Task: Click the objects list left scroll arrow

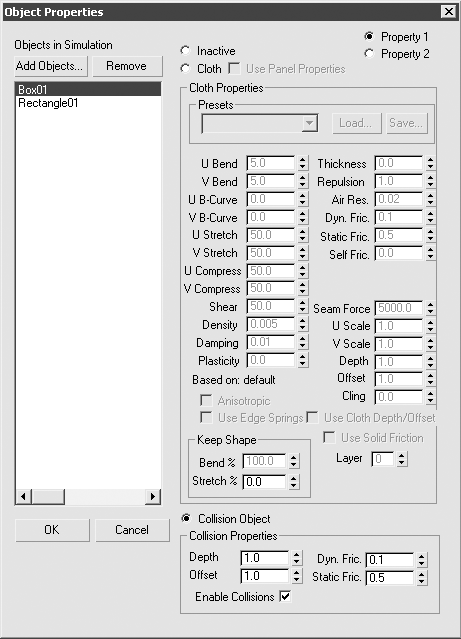Action: click(x=23, y=496)
